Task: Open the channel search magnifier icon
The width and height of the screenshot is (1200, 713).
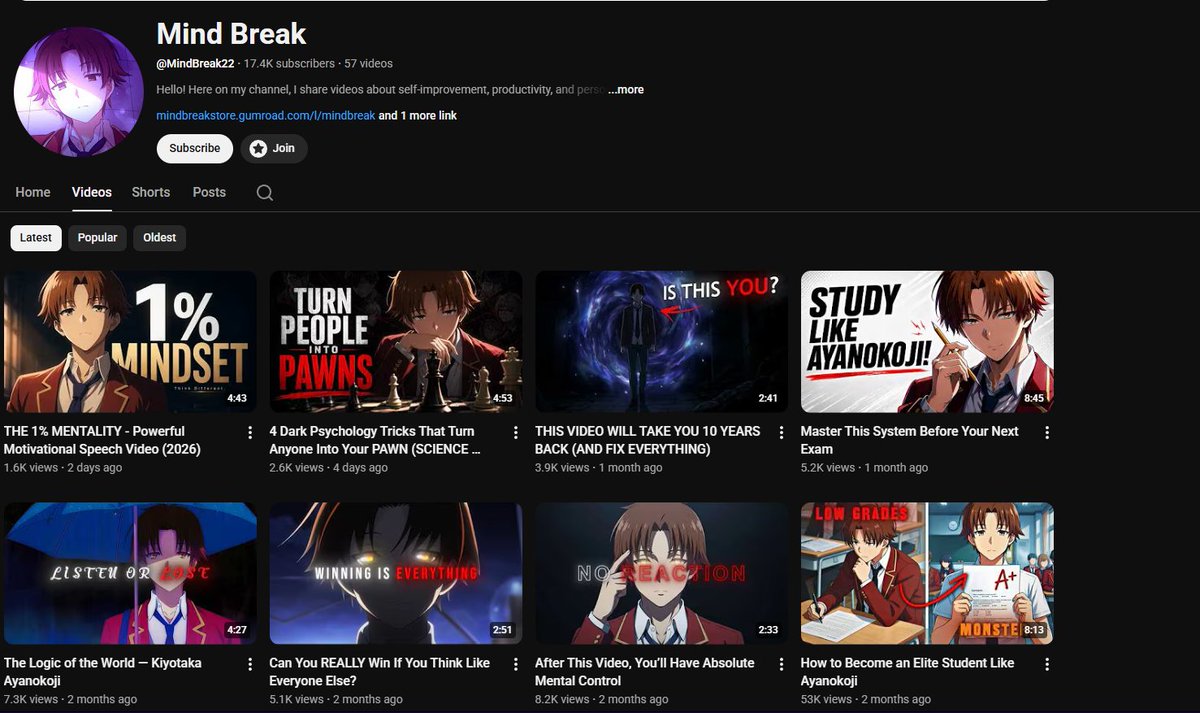Action: [264, 193]
